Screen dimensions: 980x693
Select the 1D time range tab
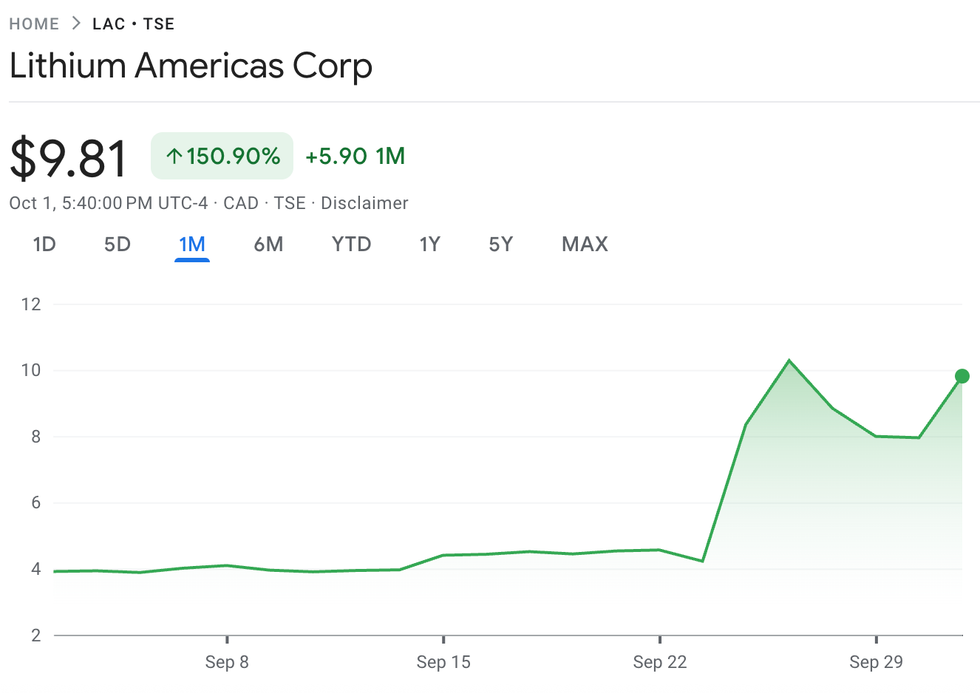44,244
